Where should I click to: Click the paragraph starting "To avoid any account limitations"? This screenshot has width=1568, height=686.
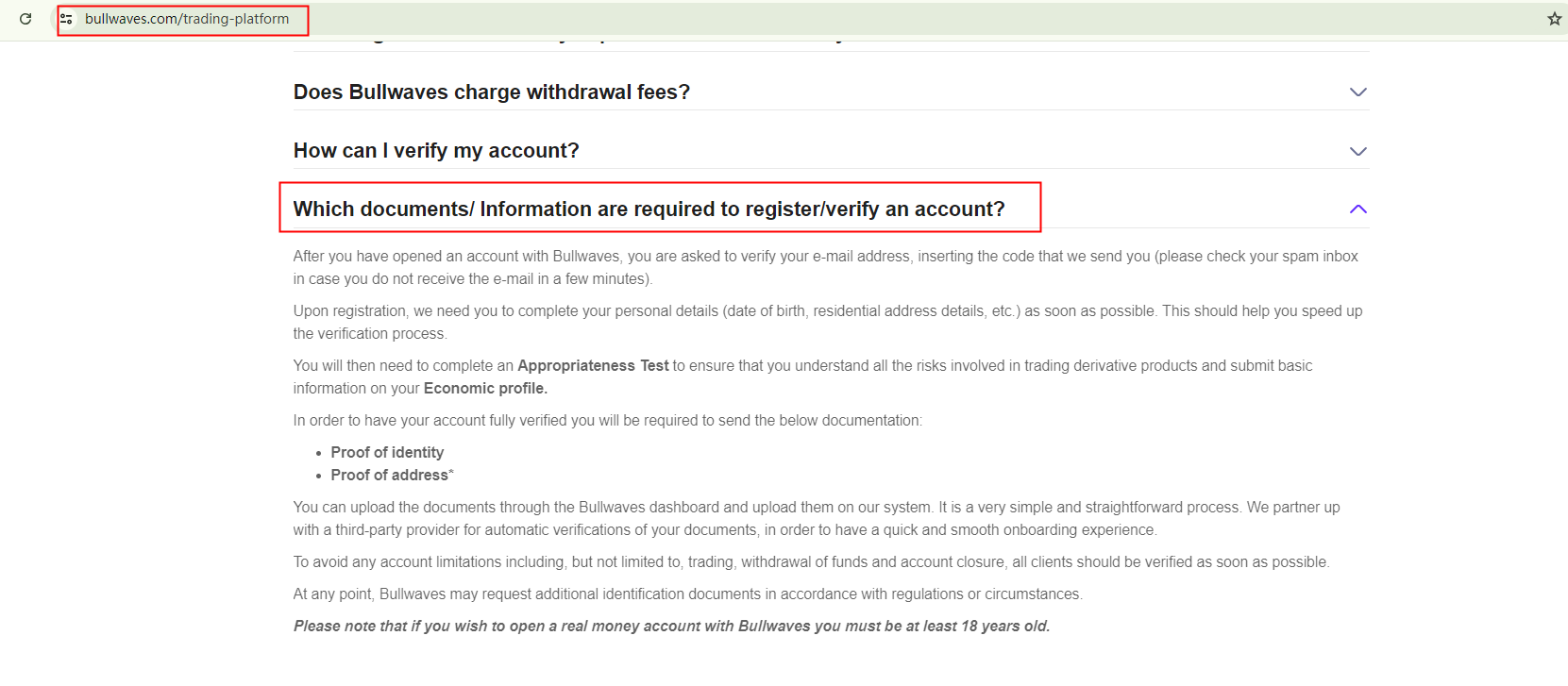pos(811,562)
